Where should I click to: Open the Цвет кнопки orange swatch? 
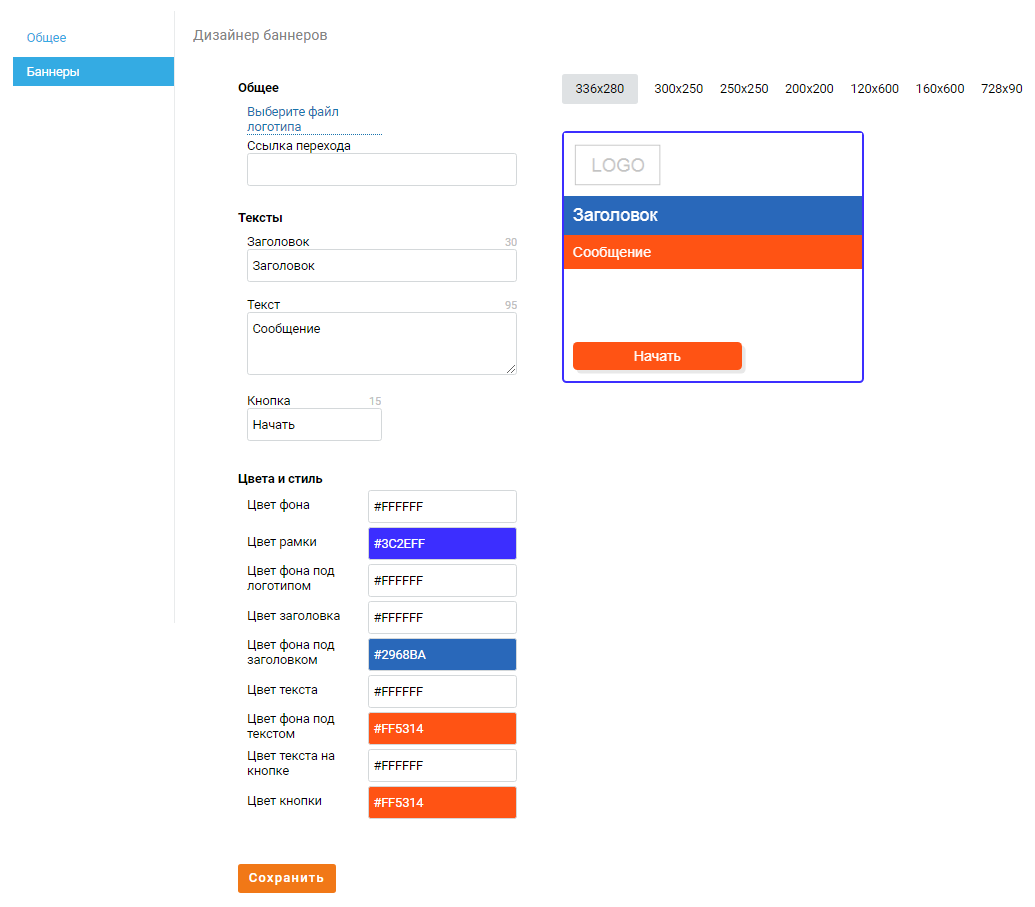click(x=442, y=802)
